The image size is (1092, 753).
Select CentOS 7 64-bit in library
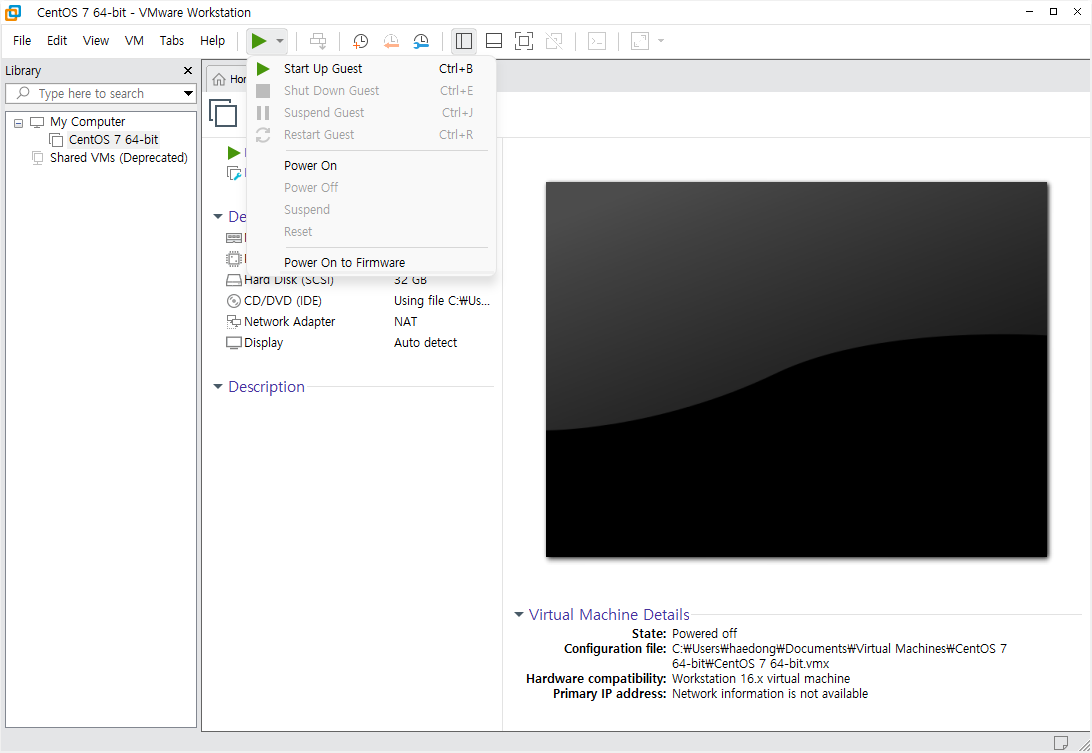(114, 139)
